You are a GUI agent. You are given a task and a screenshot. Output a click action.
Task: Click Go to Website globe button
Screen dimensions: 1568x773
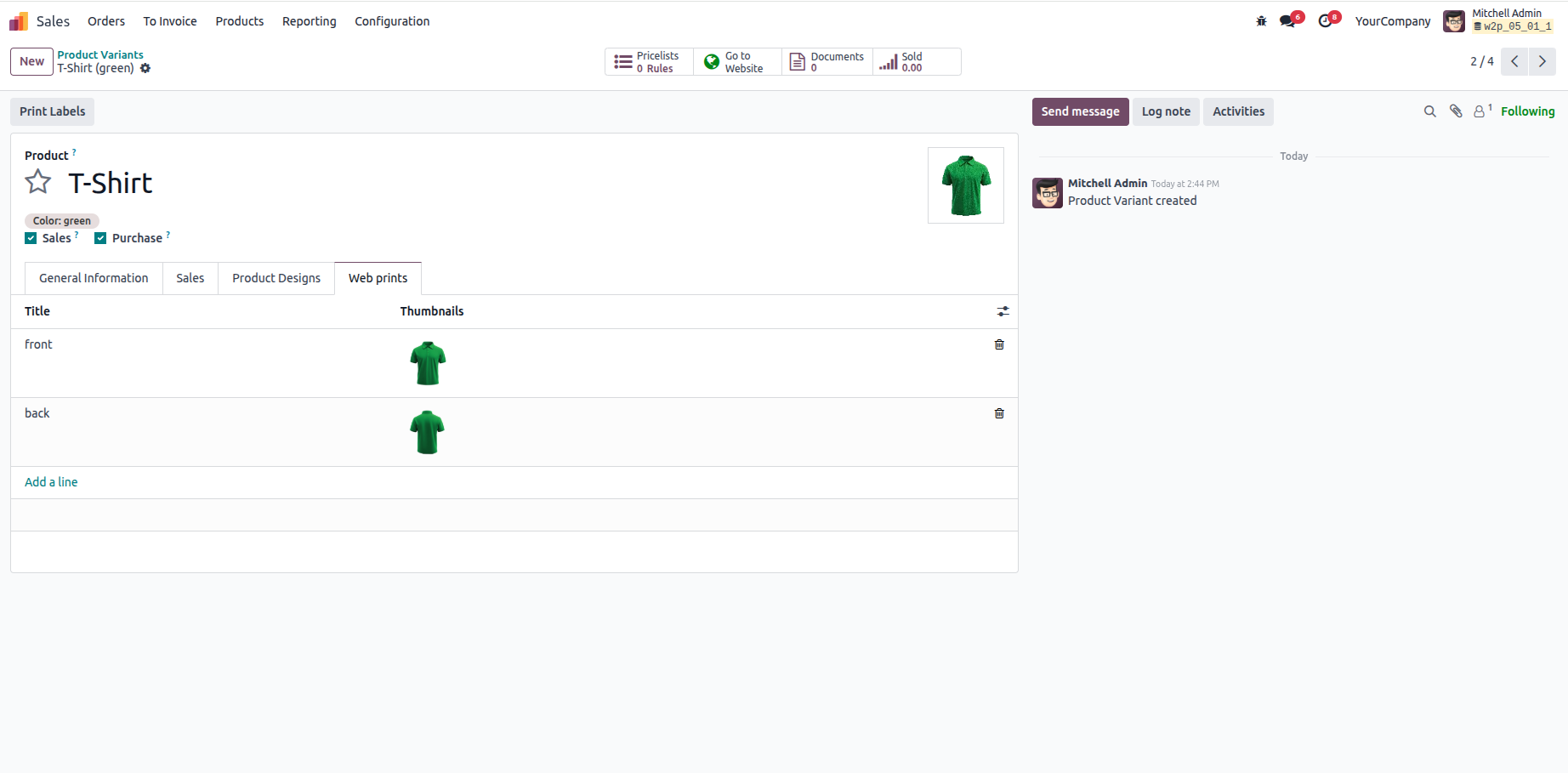tap(737, 62)
